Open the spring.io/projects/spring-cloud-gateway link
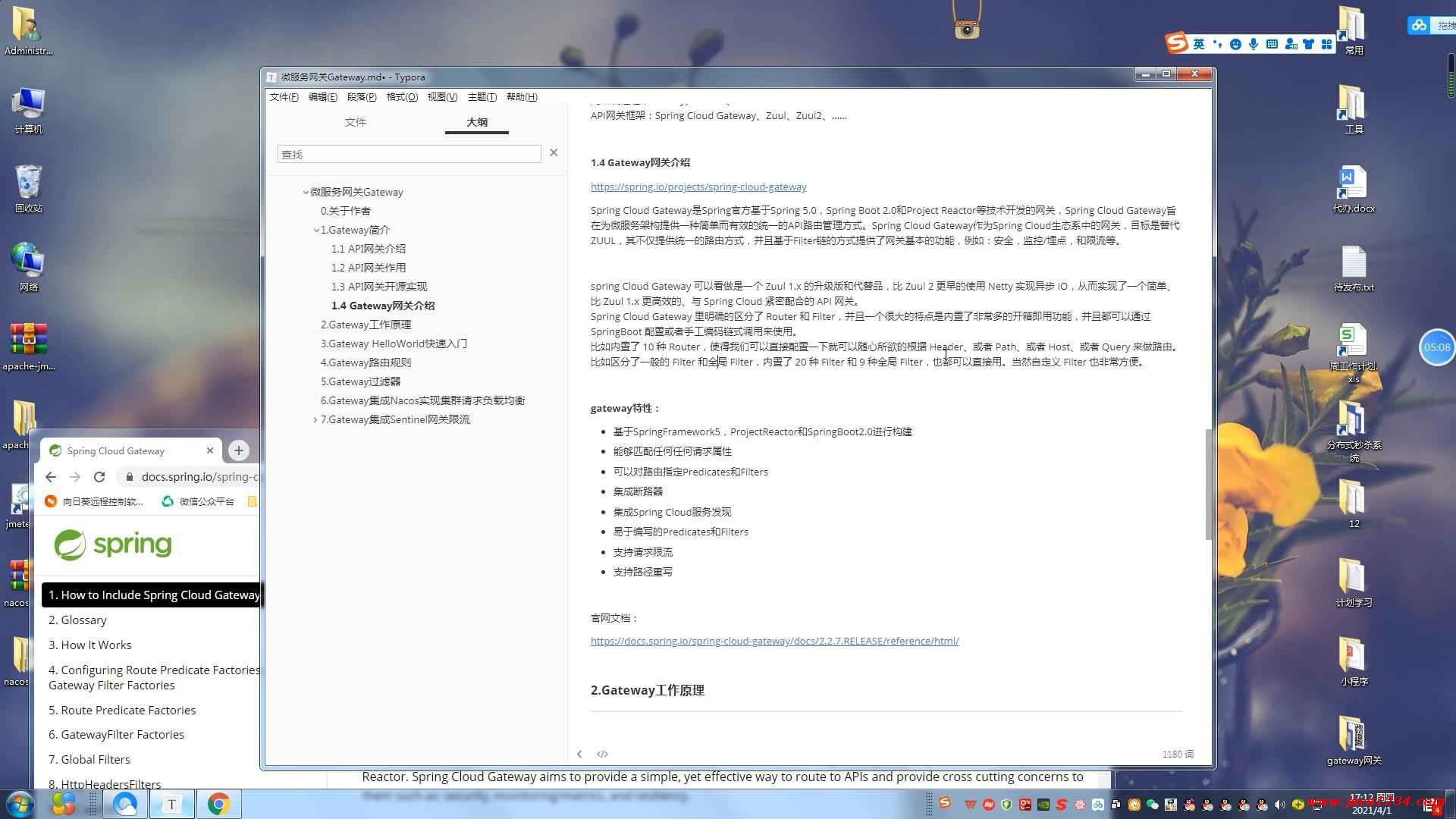The image size is (1456, 819). coord(698,187)
